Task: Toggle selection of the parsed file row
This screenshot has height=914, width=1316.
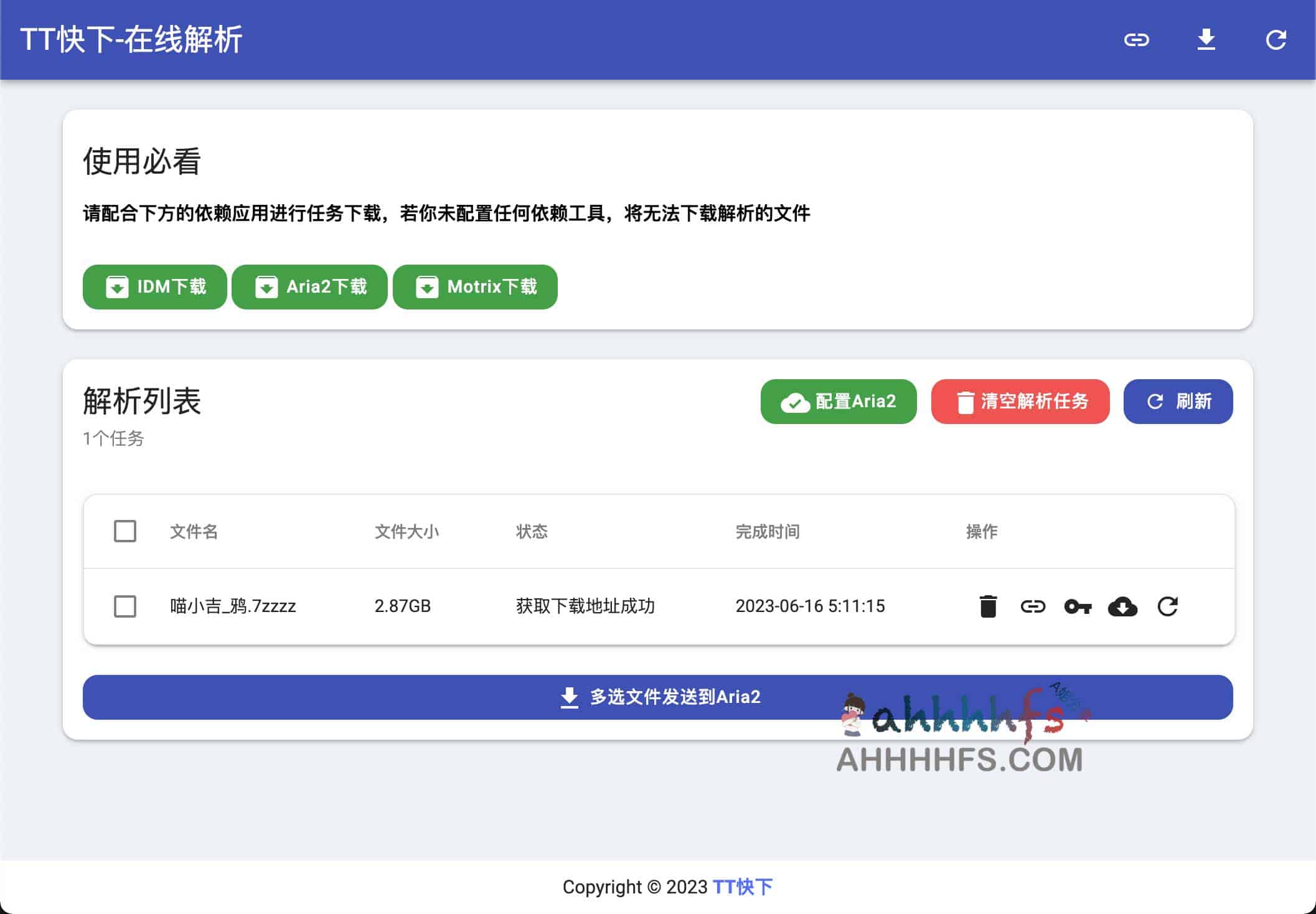Action: tap(125, 606)
